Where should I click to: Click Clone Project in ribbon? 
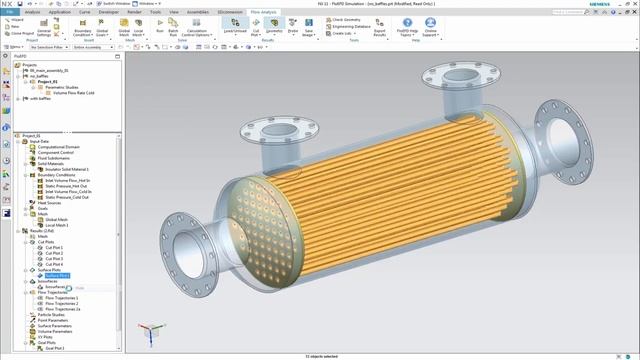coord(20,33)
